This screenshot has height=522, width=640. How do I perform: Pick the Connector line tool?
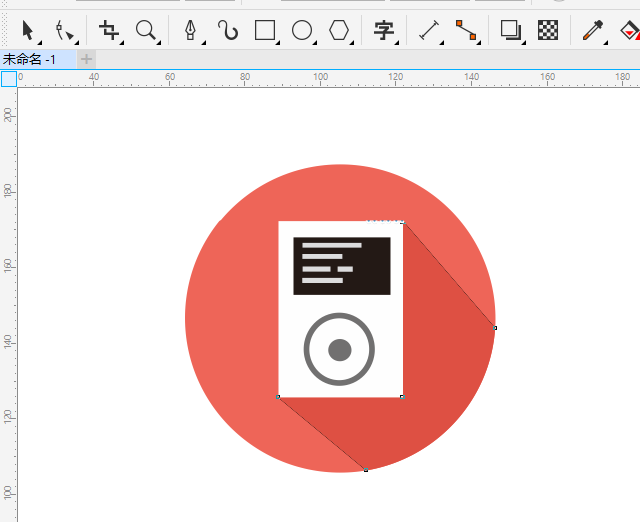coord(466,31)
